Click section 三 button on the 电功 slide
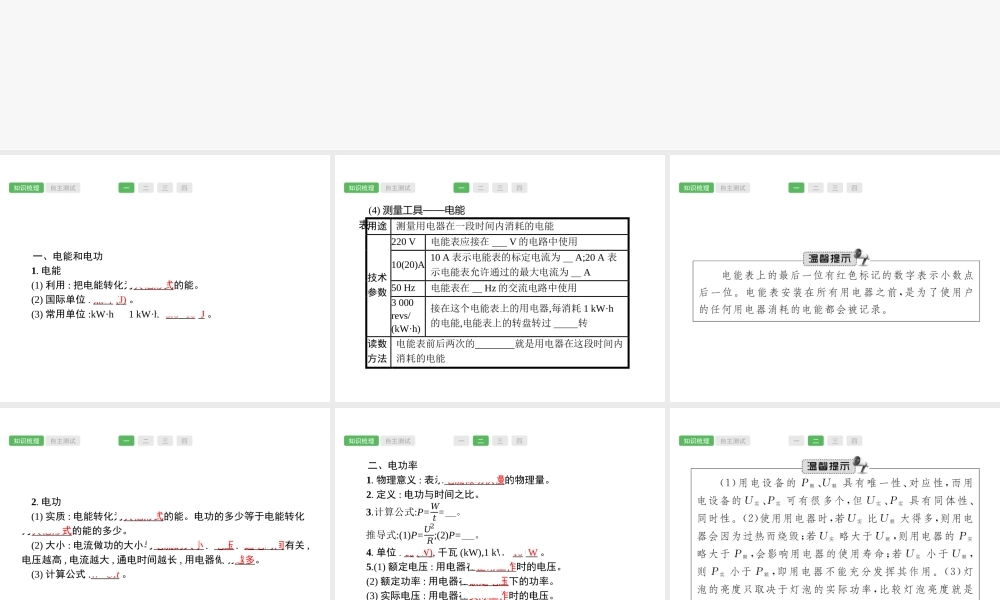 [x=165, y=441]
